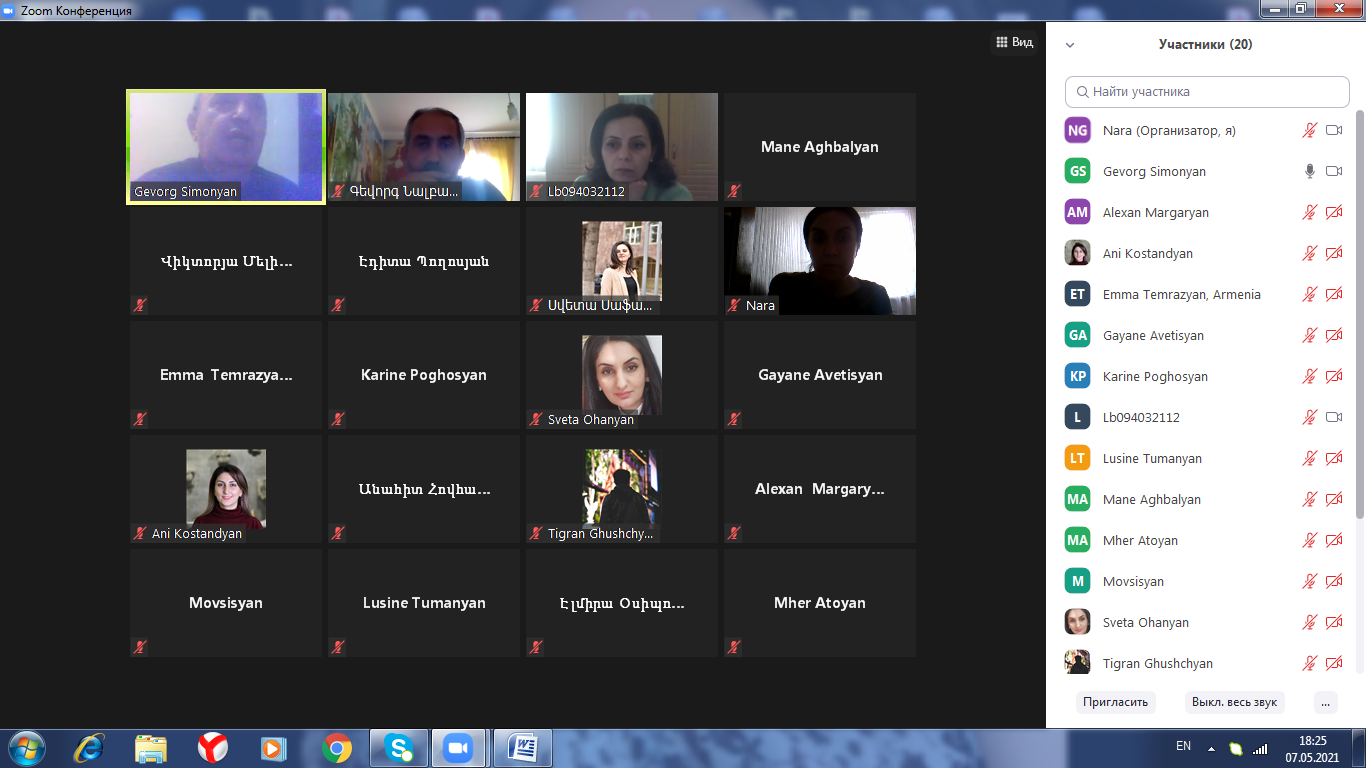The width and height of the screenshot is (1366, 768).
Task: Click Gevorg Simonyan's camera icon
Action: 1333,171
